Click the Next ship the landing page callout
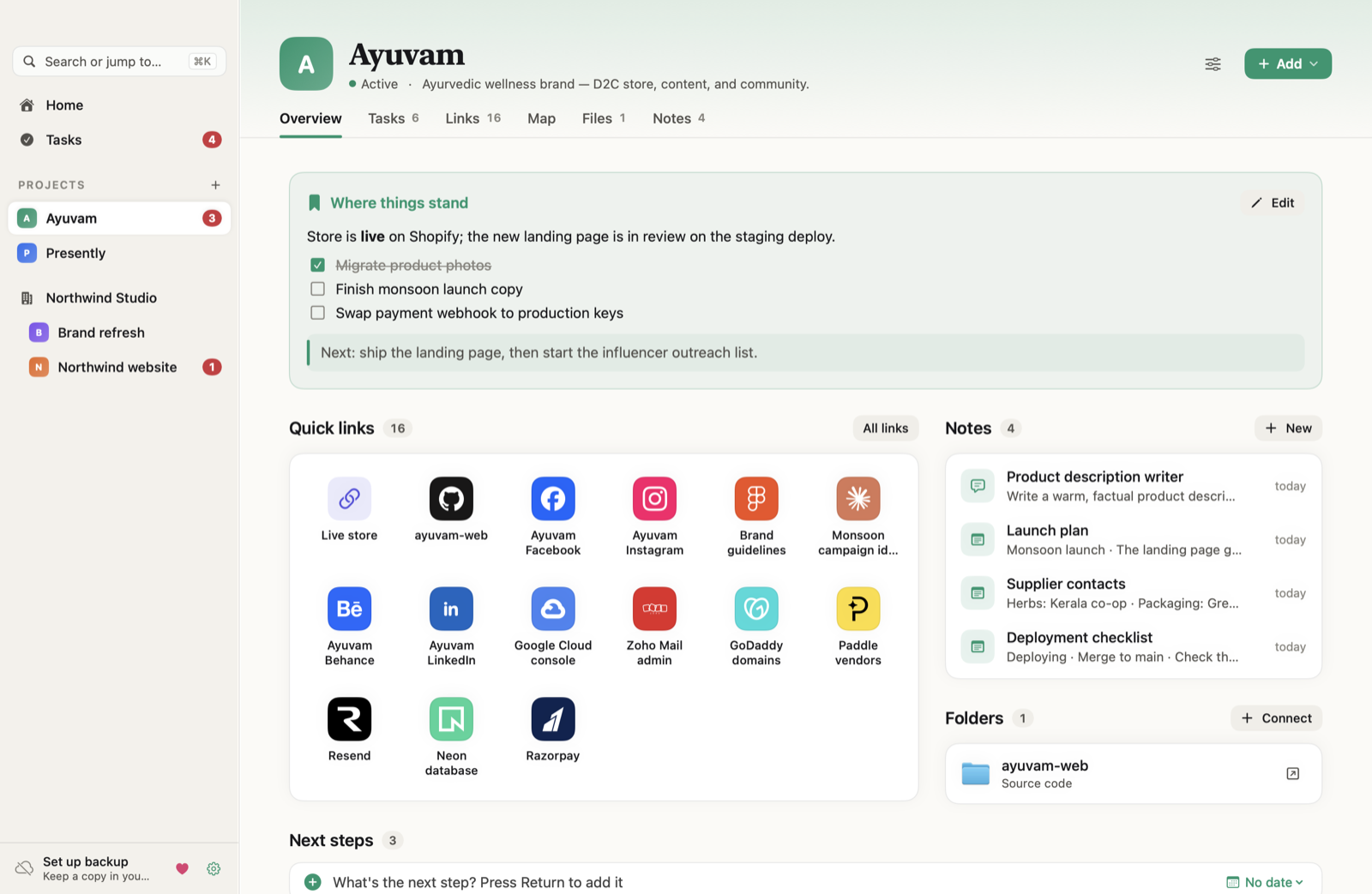Screen dimensions: 1372x894 pos(806,352)
